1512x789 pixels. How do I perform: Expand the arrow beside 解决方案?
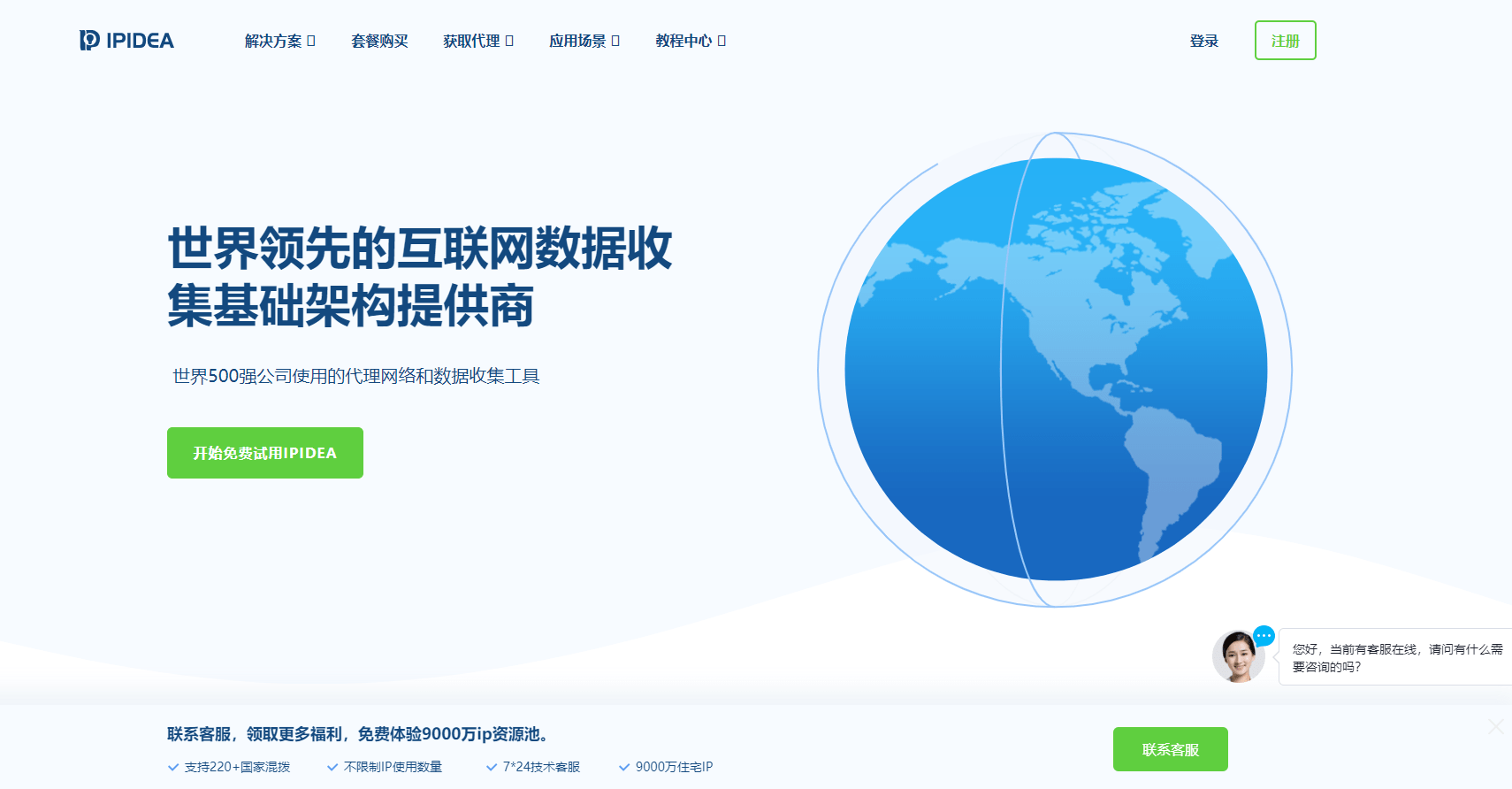tap(311, 41)
